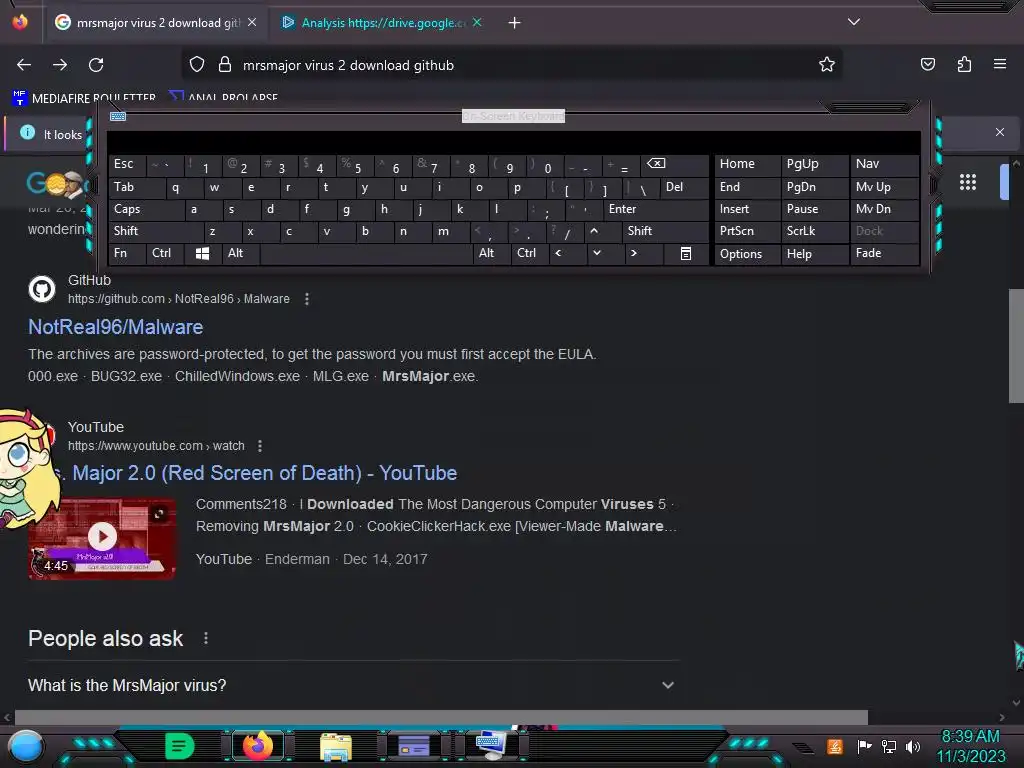Click the vertical page scrollbar thumb
Image resolution: width=1024 pixels, height=768 pixels.
1016,347
